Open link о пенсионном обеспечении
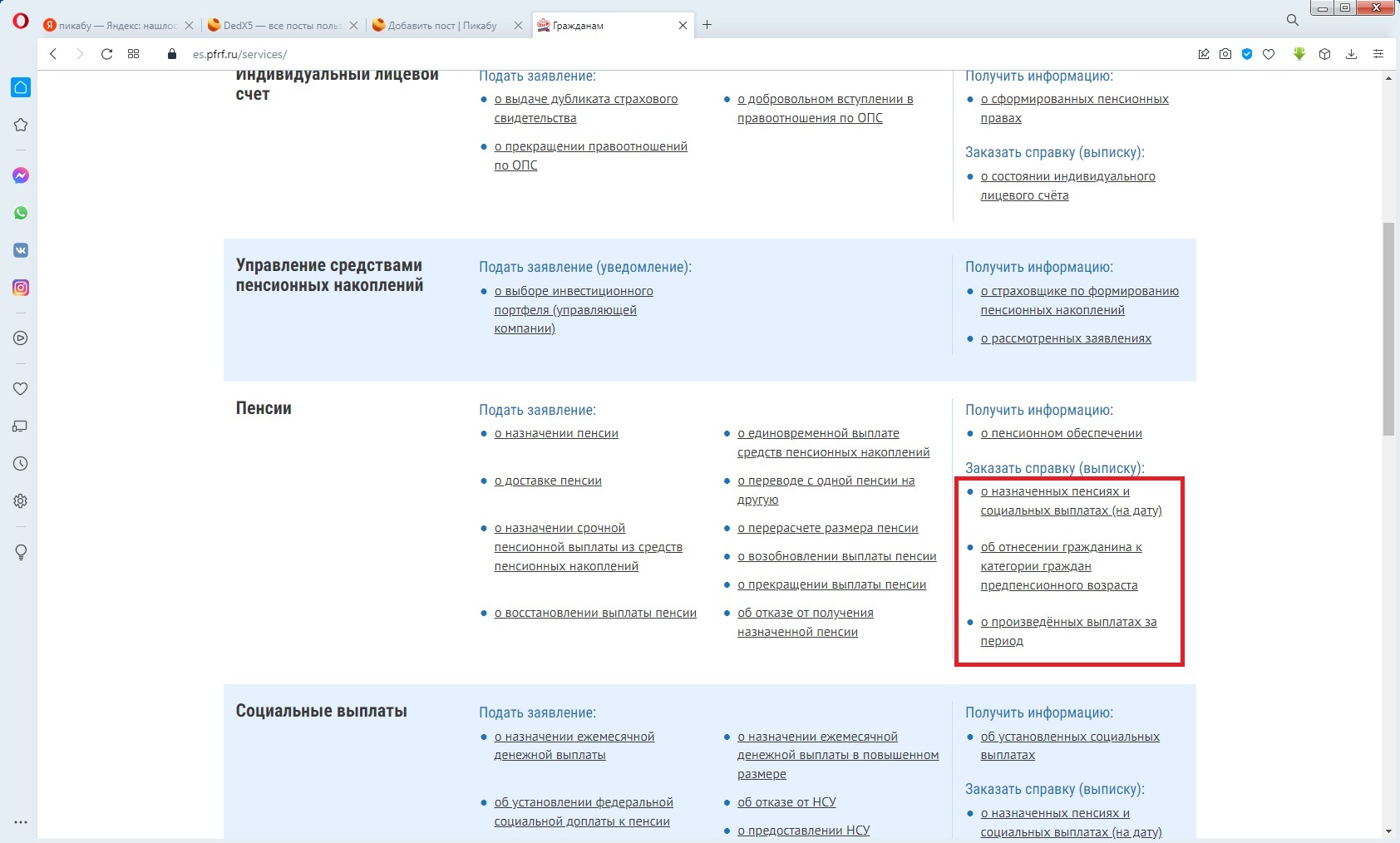The image size is (1400, 843). click(x=1061, y=433)
